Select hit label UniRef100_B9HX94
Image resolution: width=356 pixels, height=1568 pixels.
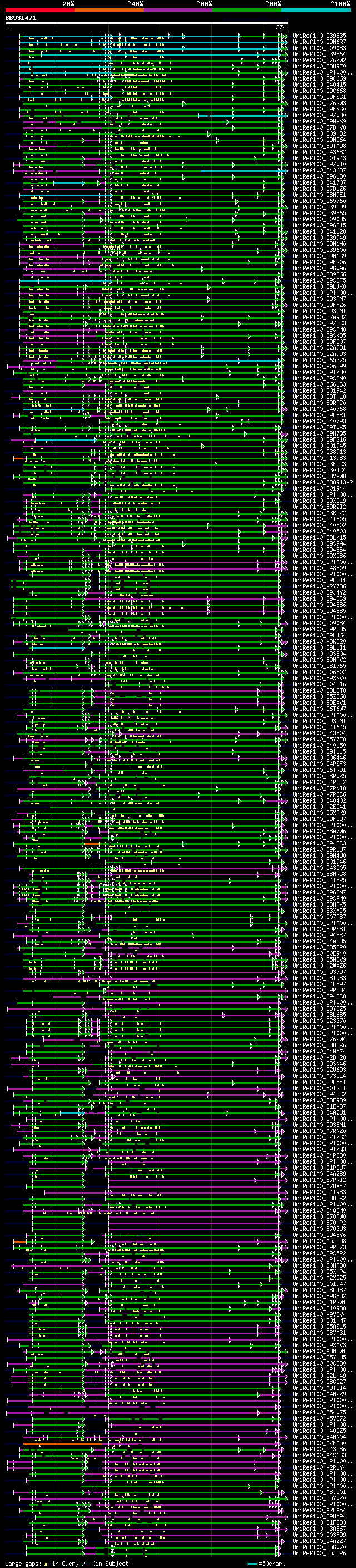point(319,1516)
